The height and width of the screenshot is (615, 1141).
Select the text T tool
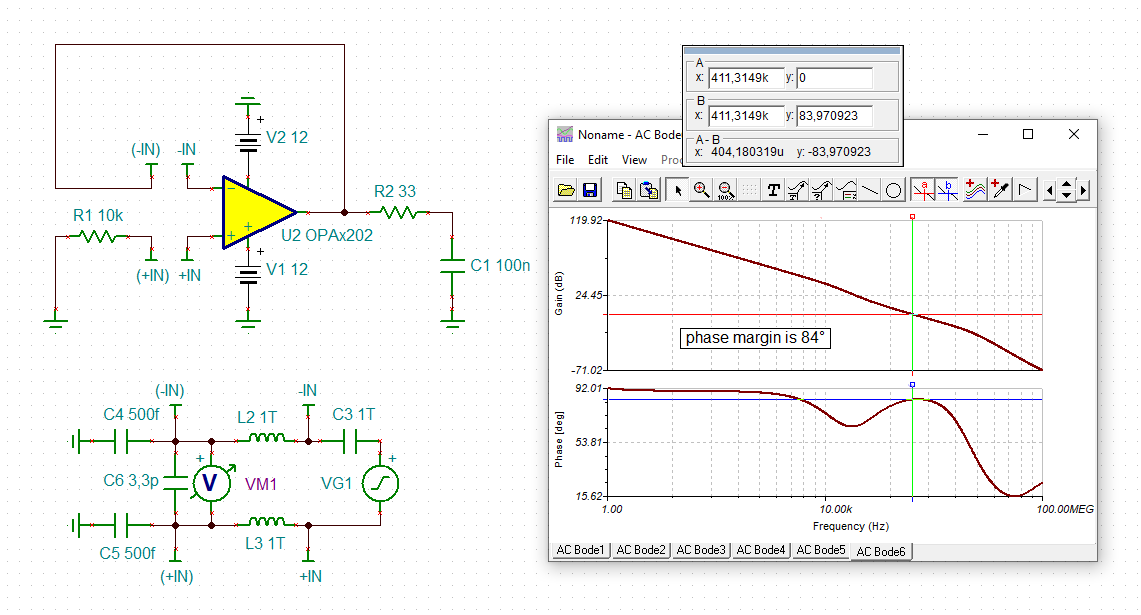774,191
